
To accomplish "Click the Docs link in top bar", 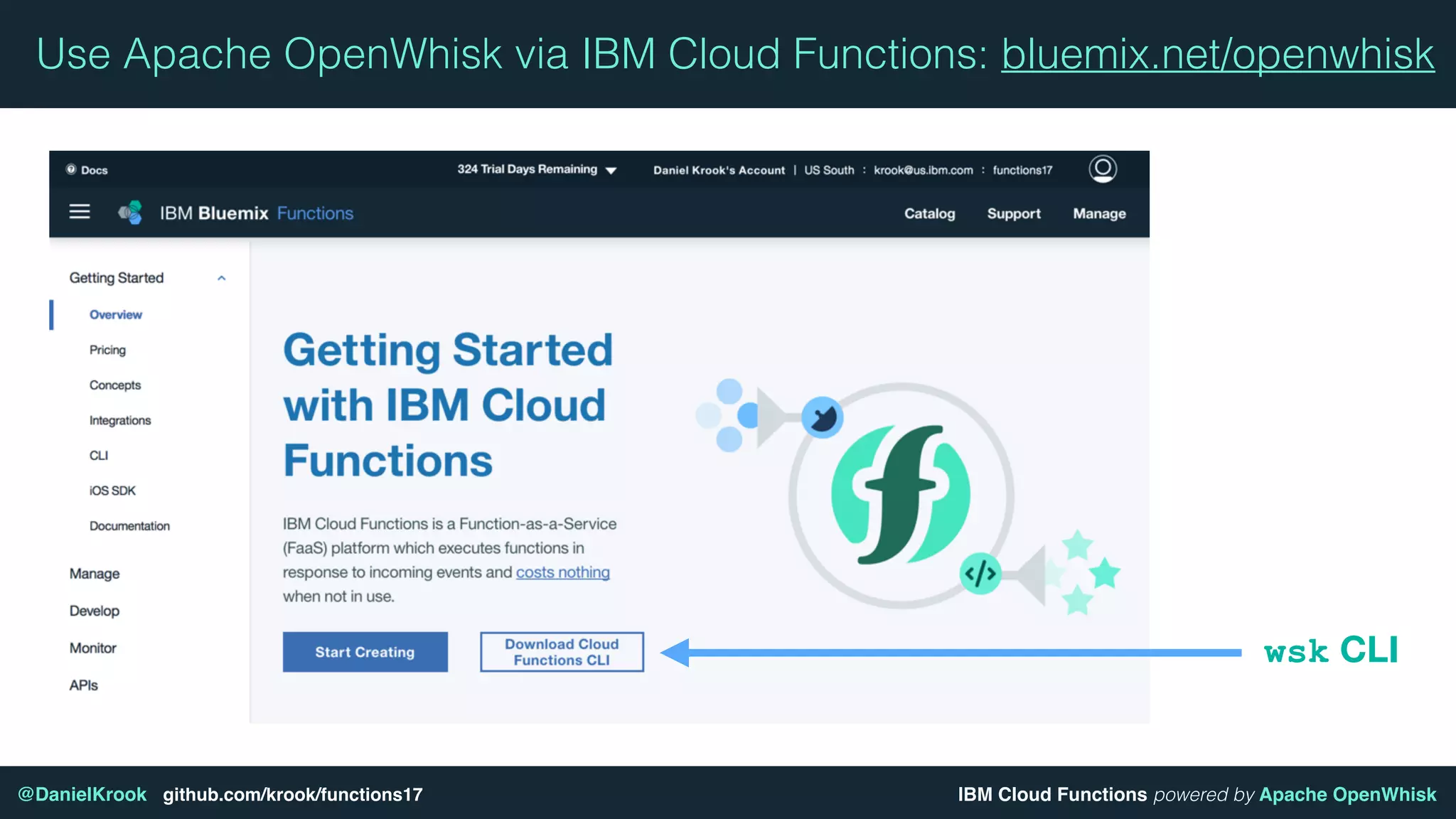I will point(94,170).
